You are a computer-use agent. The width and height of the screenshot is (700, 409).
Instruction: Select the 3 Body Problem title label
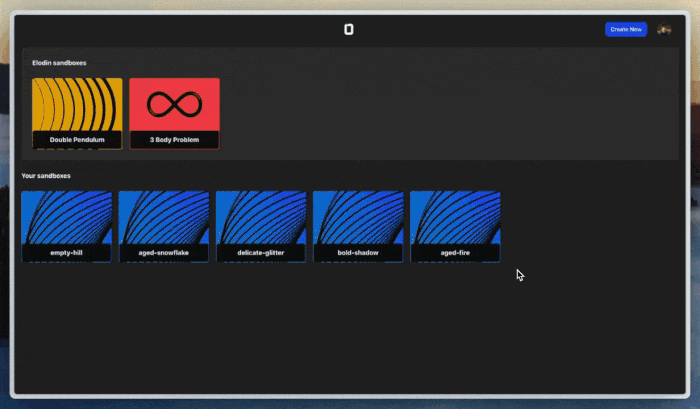pos(174,140)
